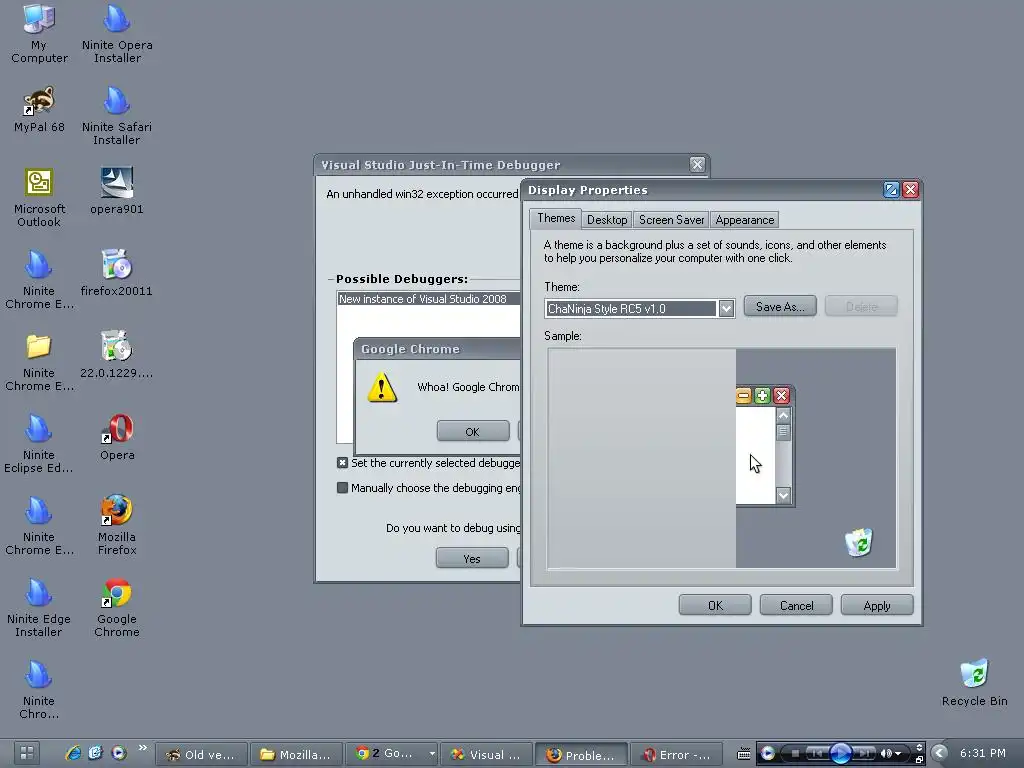The height and width of the screenshot is (768, 1024).
Task: Click the sample window scrollbar down arrow
Action: 783,496
